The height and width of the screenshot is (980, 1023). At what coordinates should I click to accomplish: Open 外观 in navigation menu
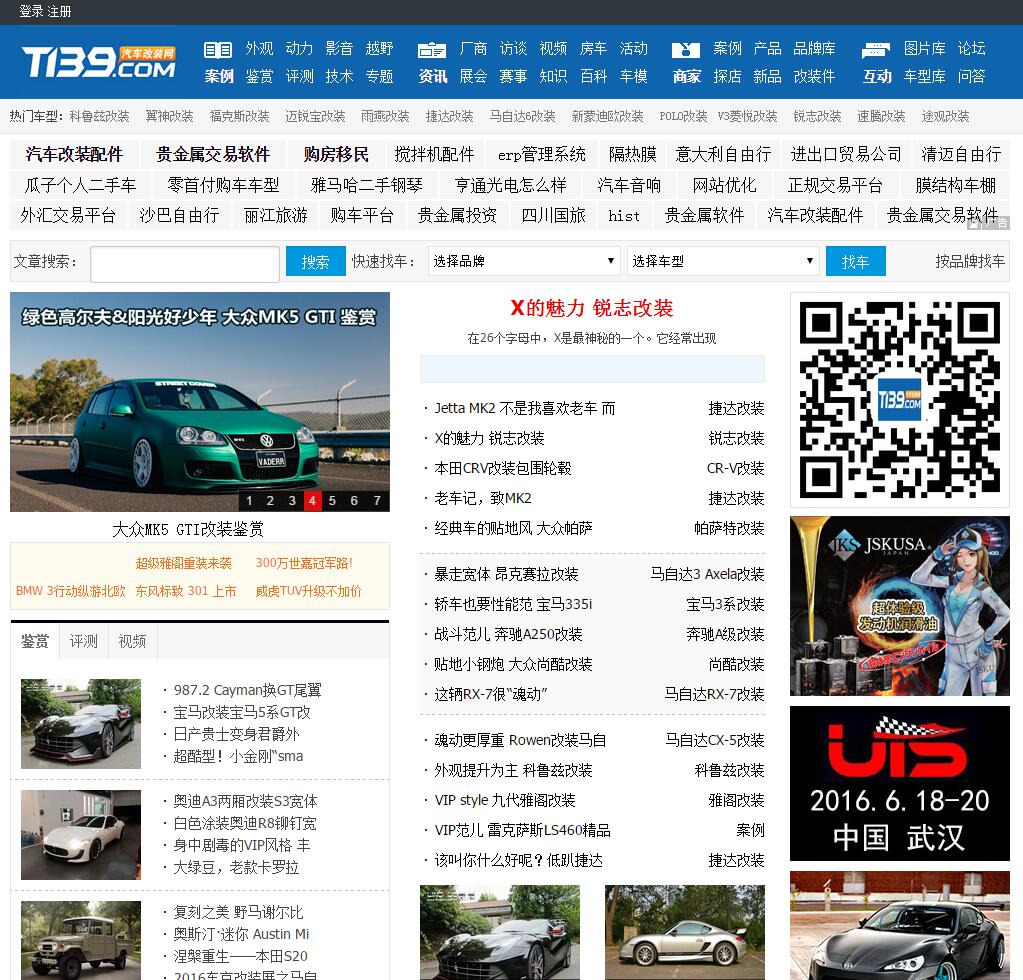click(259, 49)
